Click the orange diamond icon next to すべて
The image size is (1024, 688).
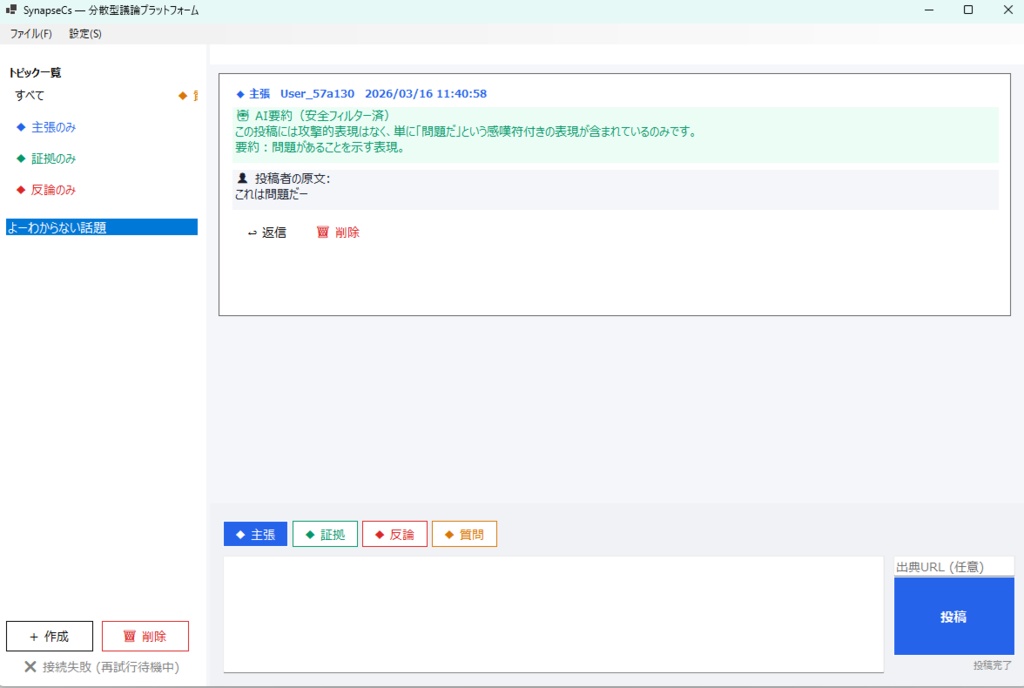point(181,95)
